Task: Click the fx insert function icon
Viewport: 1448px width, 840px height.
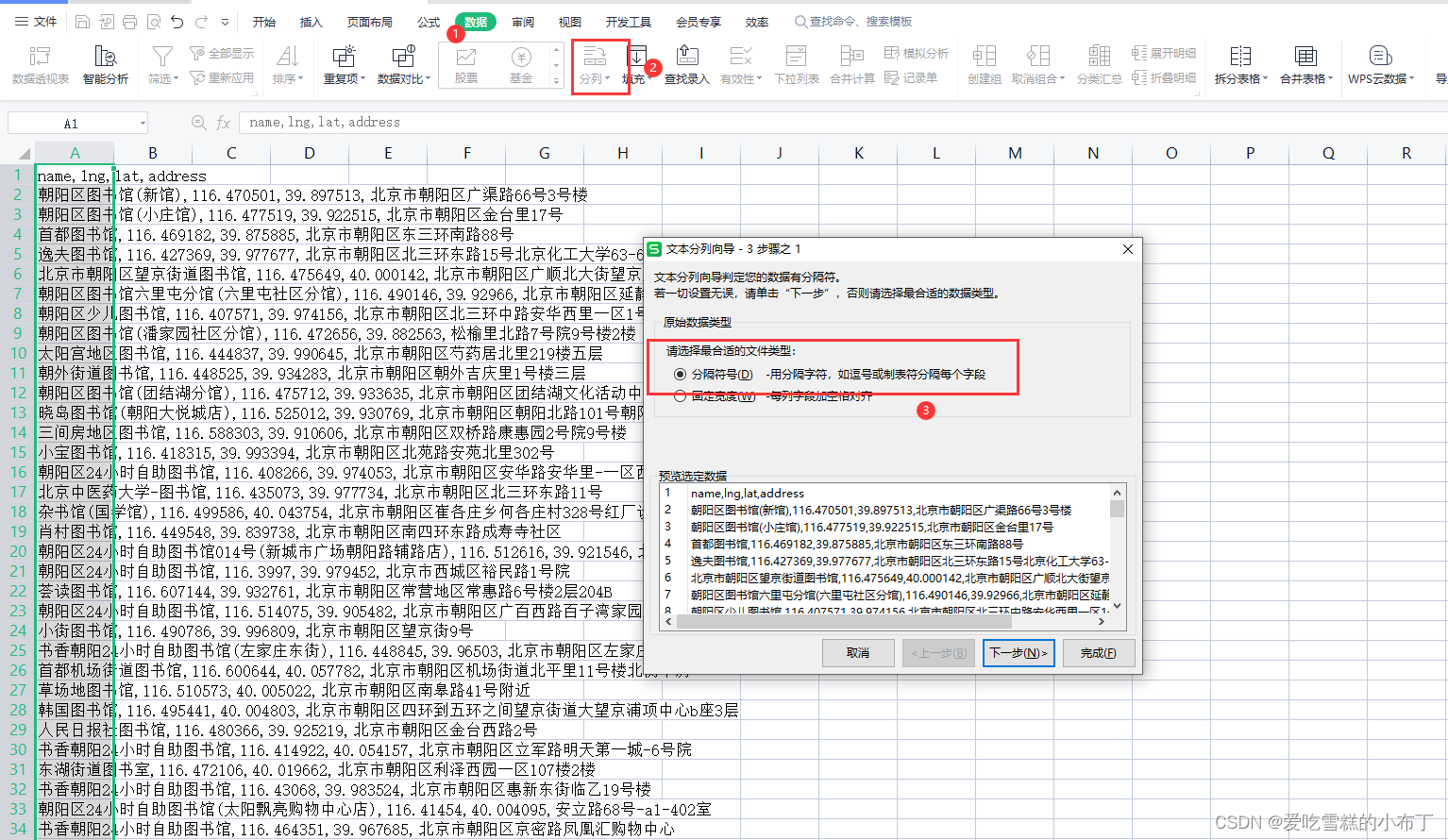Action: (x=224, y=123)
